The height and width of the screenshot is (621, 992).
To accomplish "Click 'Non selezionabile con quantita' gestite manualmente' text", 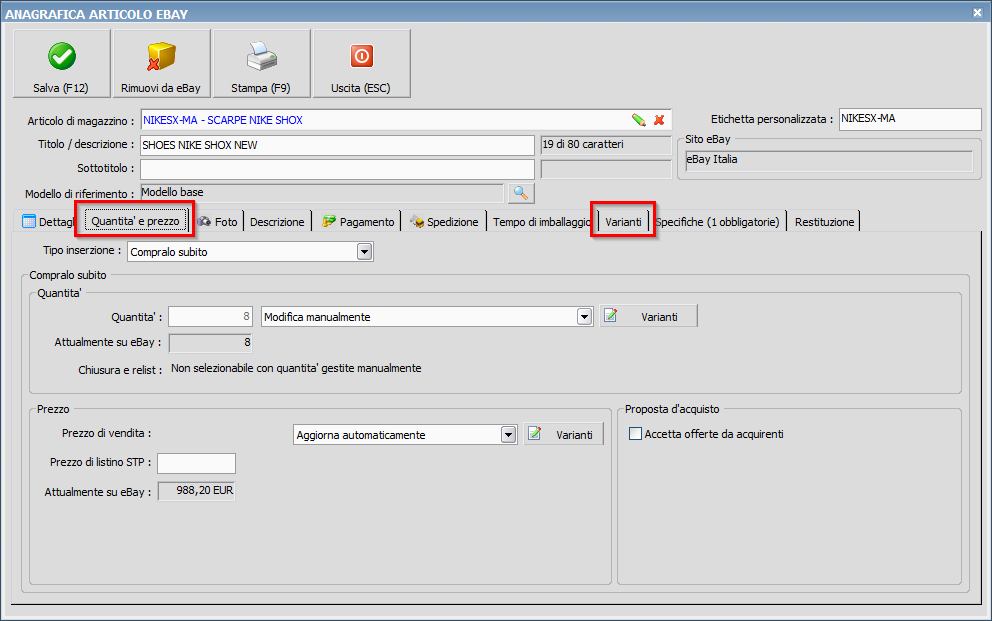I will (296, 368).
